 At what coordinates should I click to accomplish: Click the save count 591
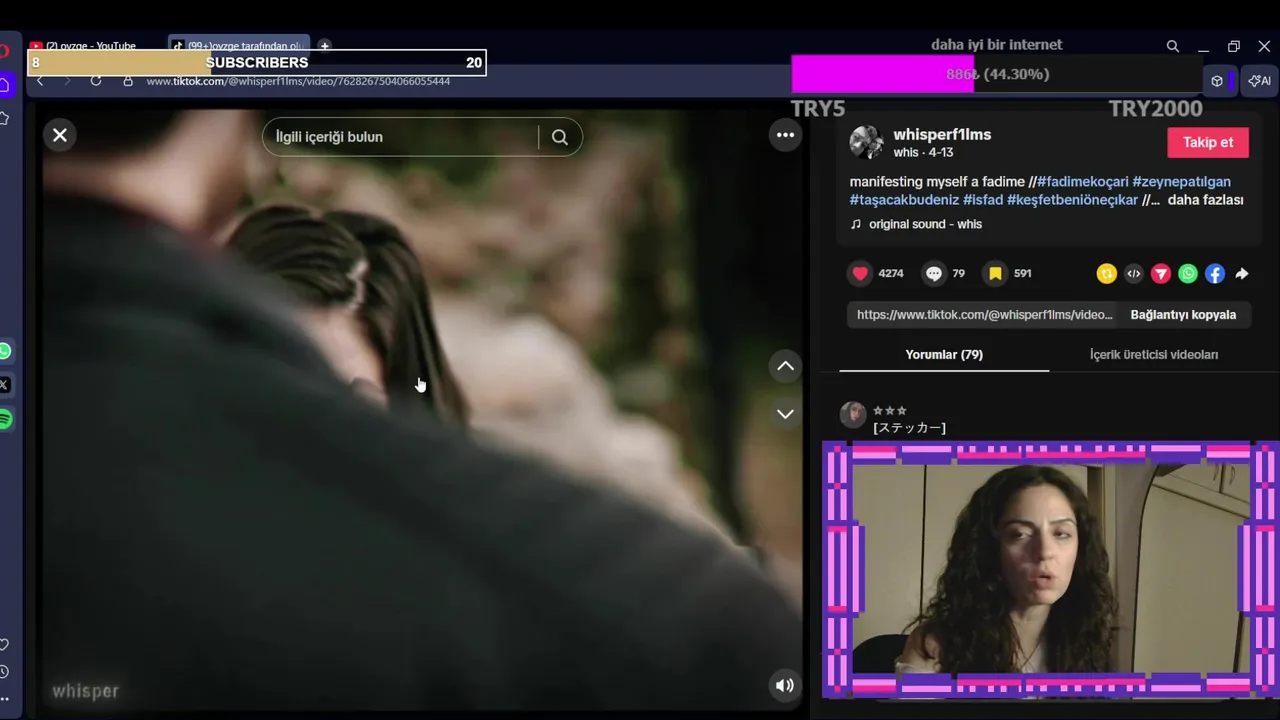(1022, 273)
